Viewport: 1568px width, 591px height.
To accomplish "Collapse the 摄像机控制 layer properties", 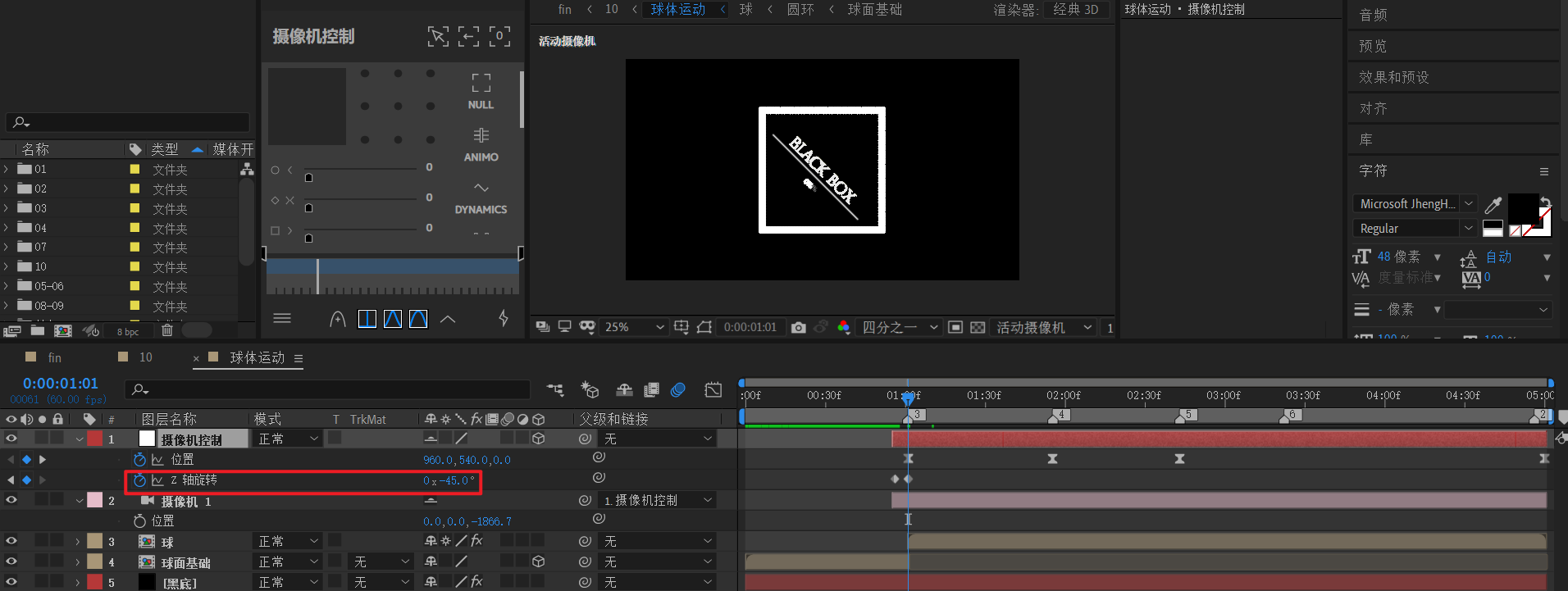I will pos(80,439).
